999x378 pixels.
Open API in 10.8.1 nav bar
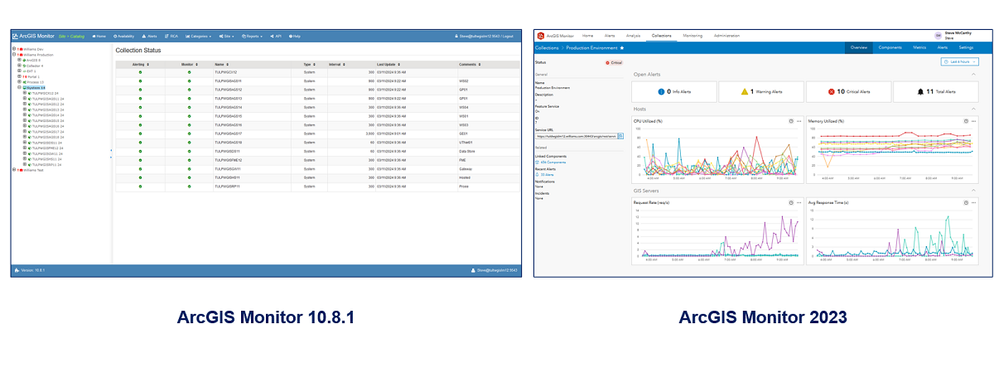[276, 36]
